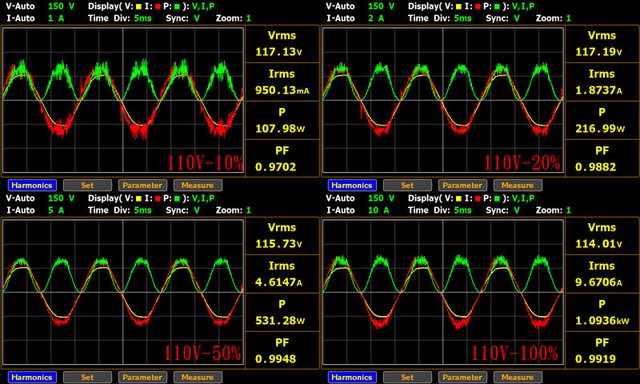
Task: Click the yellow V color swatch in 110V-10% header
Action: pos(138,7)
